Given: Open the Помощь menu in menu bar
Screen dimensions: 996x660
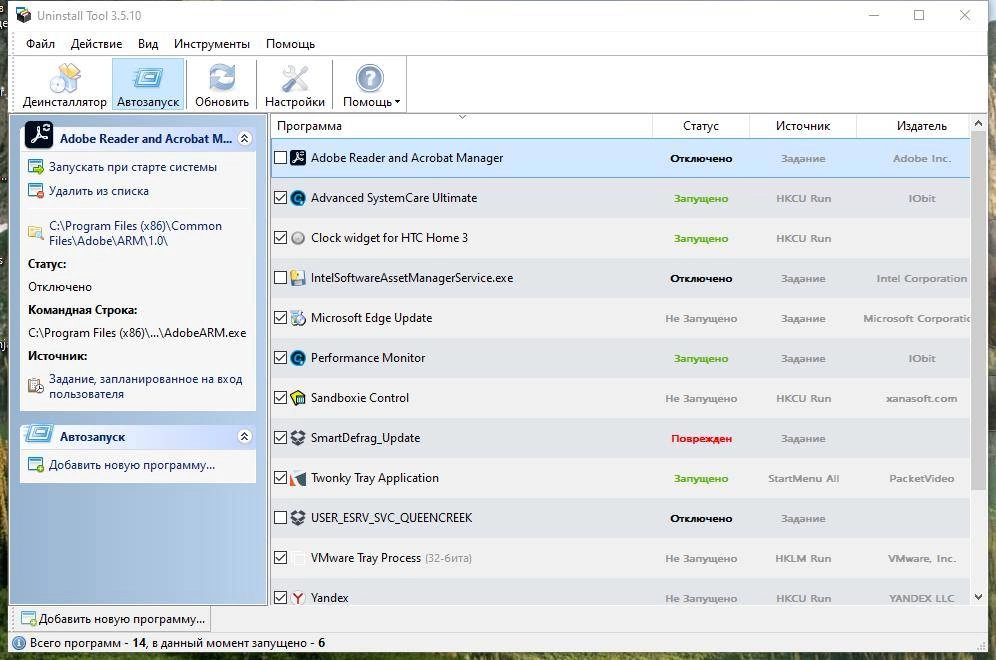Looking at the screenshot, I should coord(290,44).
